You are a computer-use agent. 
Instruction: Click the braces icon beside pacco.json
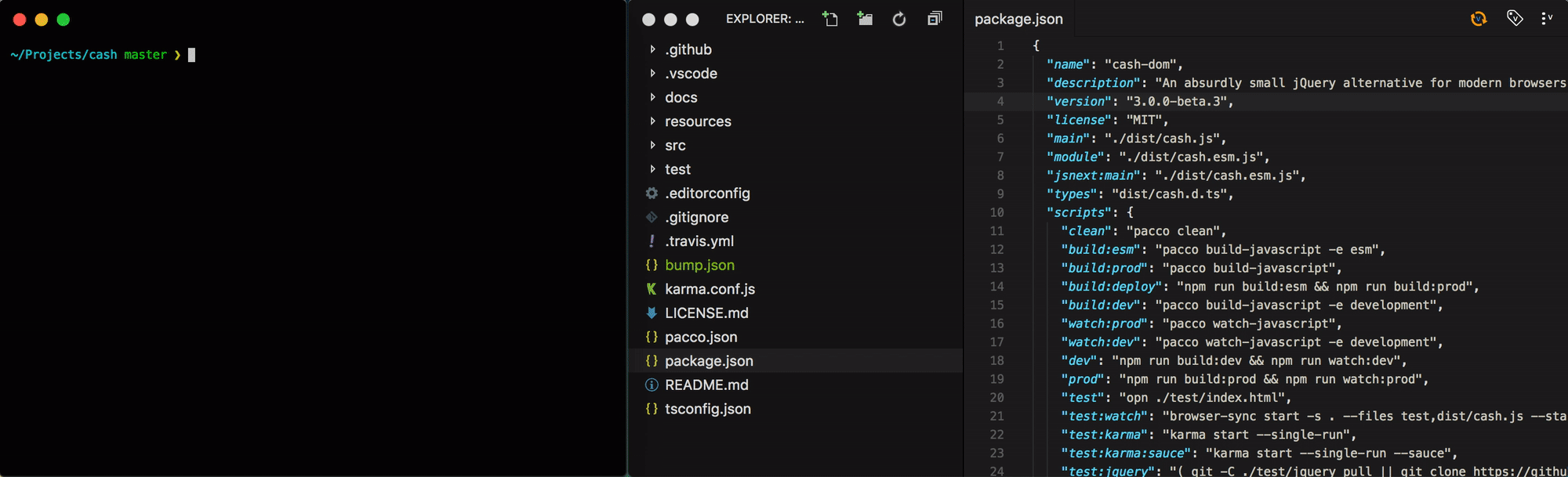pyautogui.click(x=652, y=337)
